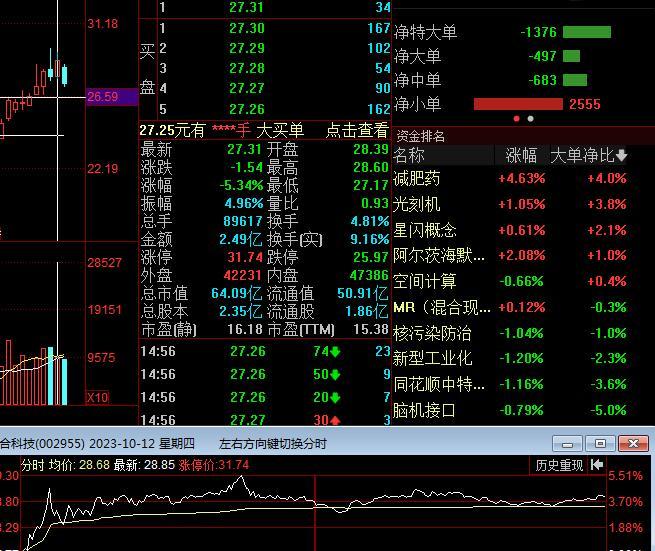The image size is (655, 551).
Task: Open the 资金排名 tab
Action: pyautogui.click(x=420, y=136)
